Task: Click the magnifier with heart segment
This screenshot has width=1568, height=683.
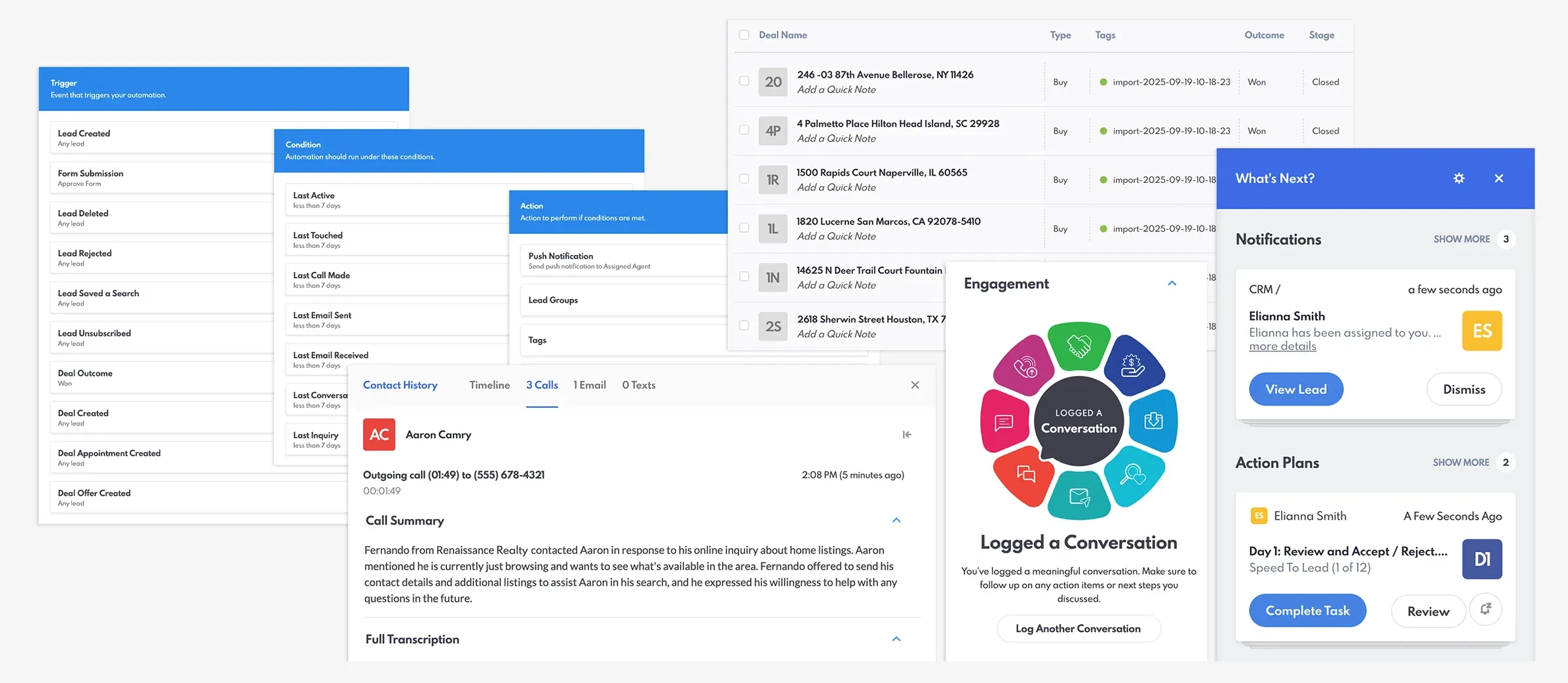Action: point(1133,474)
